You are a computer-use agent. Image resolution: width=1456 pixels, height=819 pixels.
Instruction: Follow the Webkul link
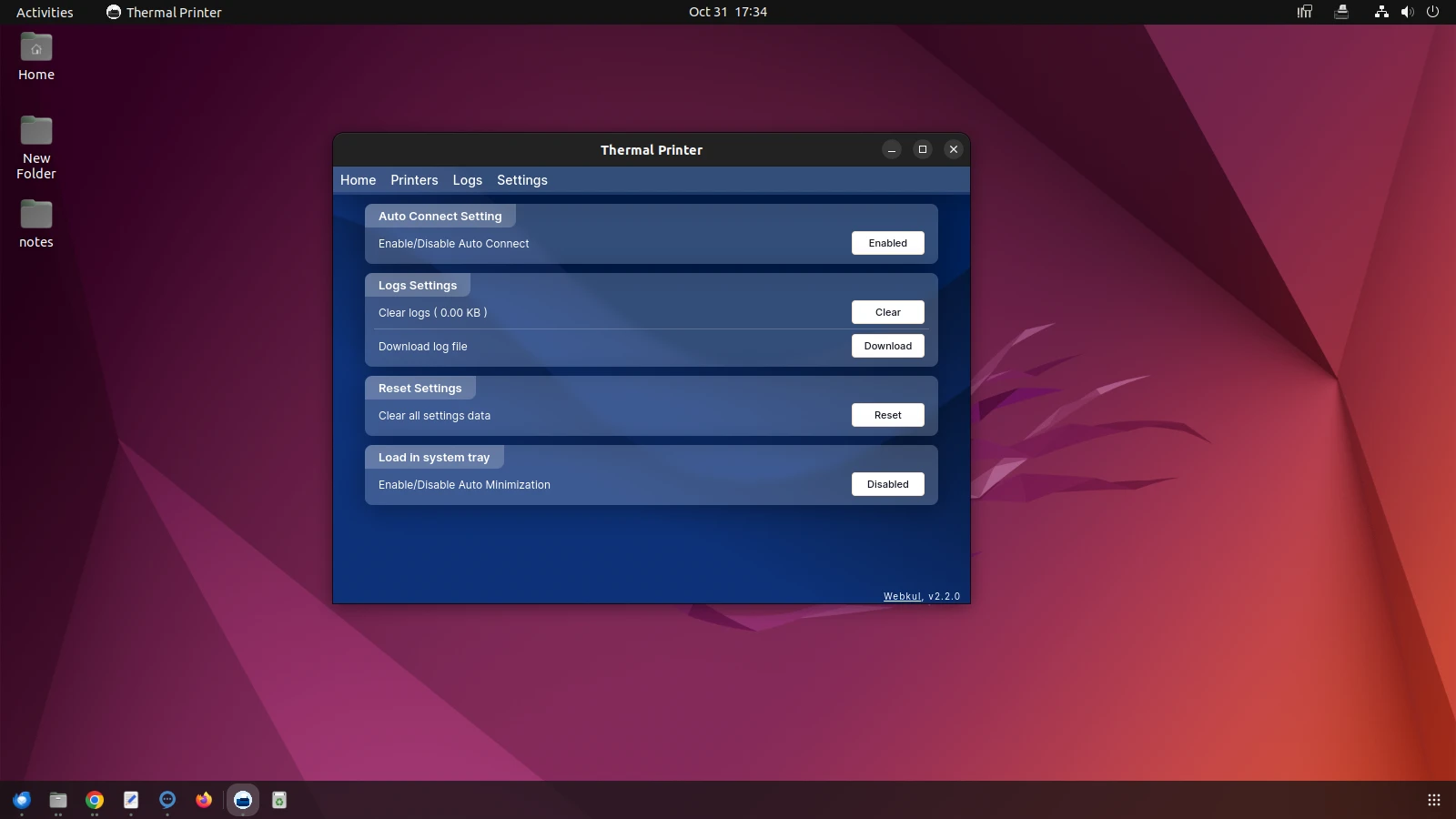point(902,596)
